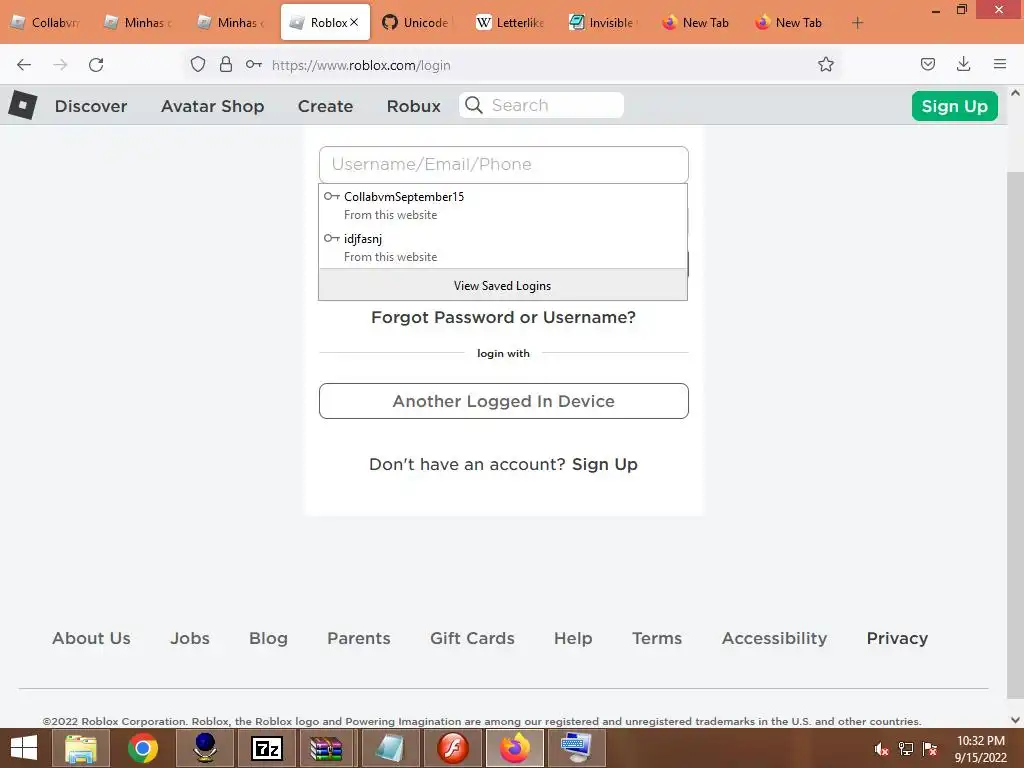Click View Saved Logins
The image size is (1024, 768).
(503, 285)
